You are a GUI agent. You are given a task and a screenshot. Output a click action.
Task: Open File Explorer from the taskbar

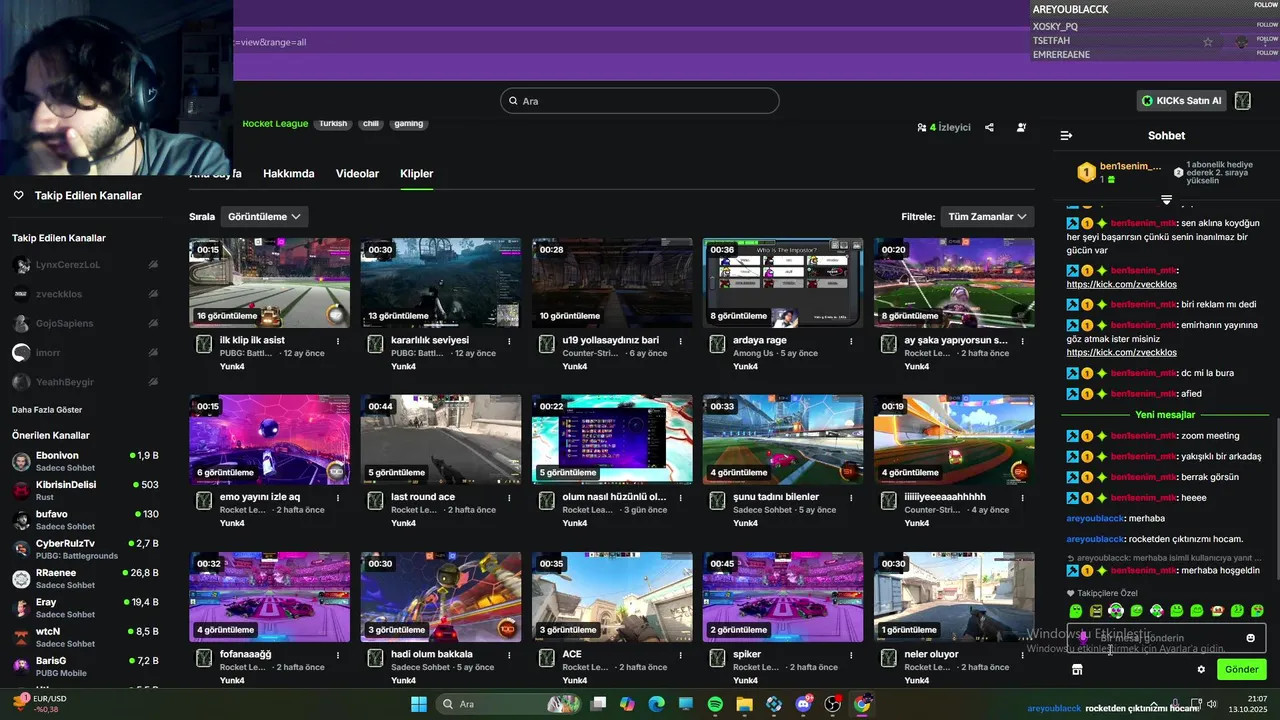coord(744,704)
